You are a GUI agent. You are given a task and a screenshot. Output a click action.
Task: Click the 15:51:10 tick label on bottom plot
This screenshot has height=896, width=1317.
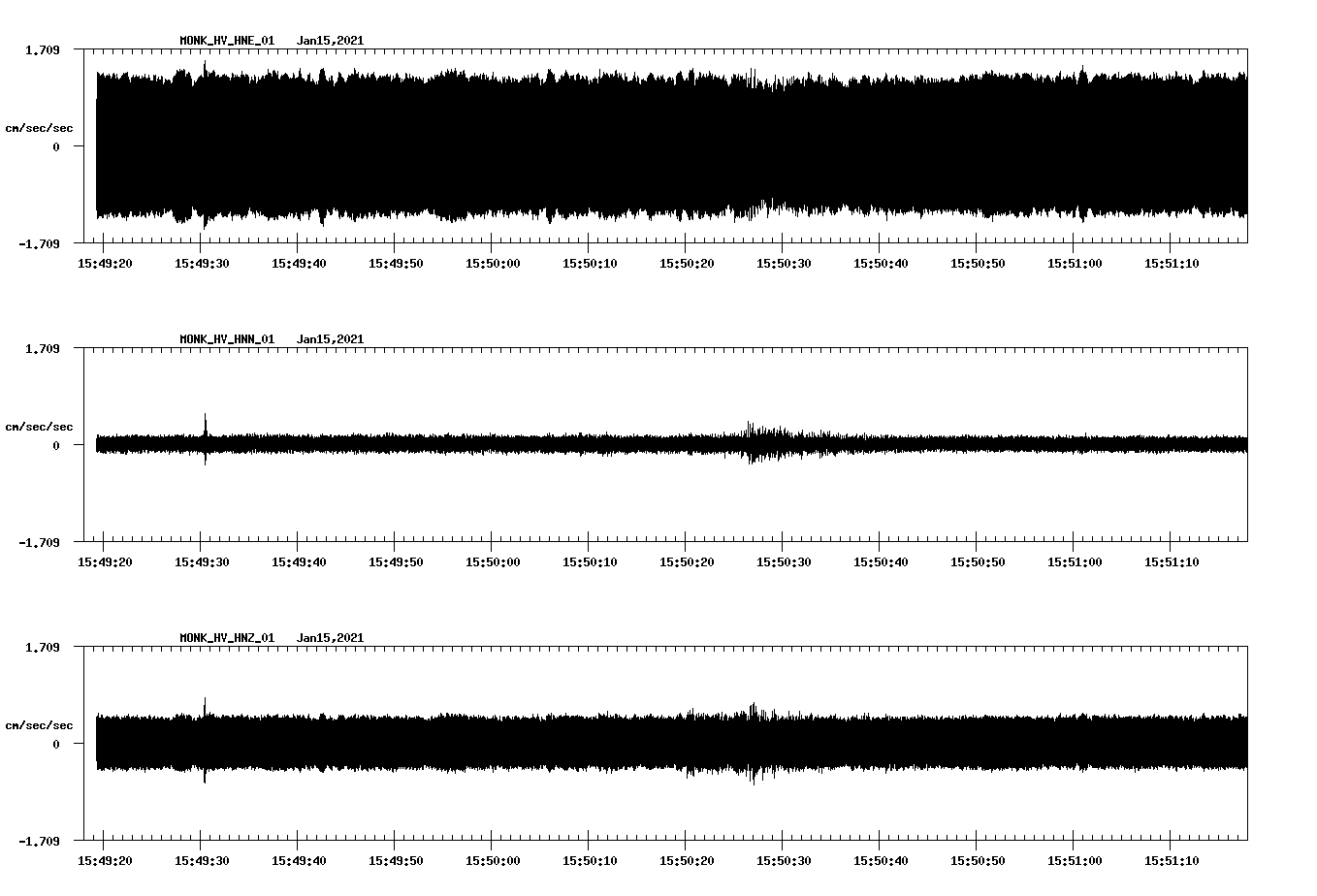1172,859
